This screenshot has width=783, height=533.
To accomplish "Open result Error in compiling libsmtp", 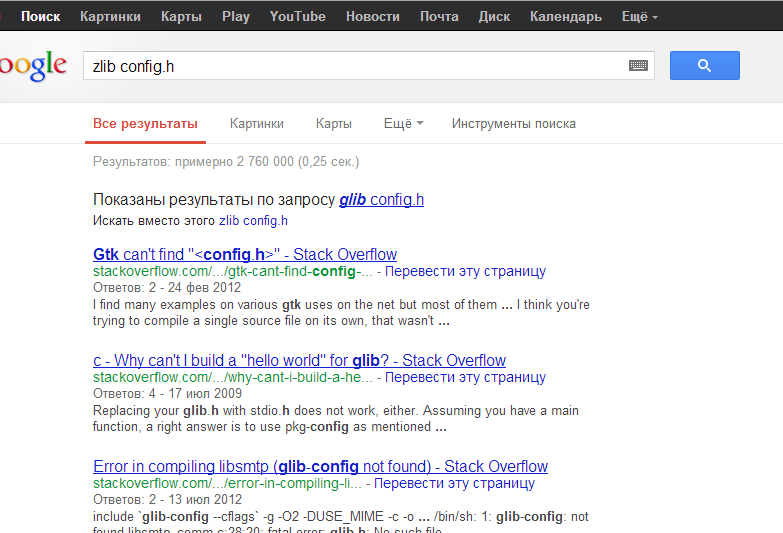I will [x=320, y=466].
